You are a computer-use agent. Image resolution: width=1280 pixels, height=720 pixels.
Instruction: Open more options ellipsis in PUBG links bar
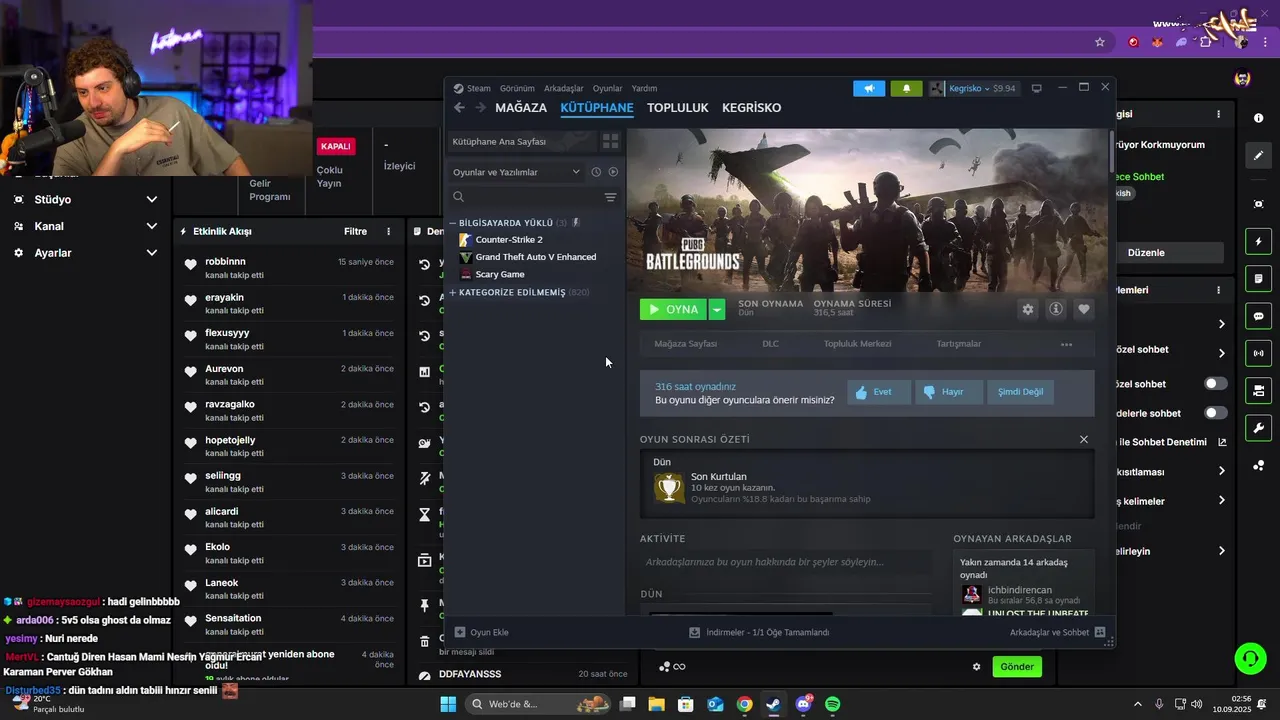pos(1066,344)
